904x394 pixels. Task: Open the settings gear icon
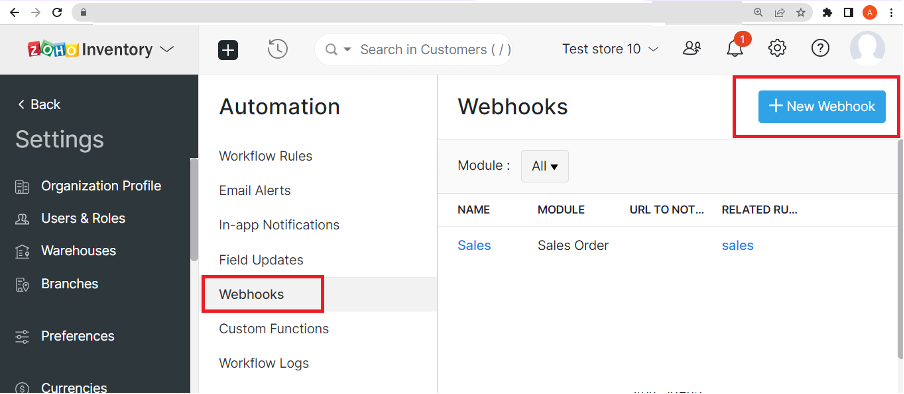777,49
